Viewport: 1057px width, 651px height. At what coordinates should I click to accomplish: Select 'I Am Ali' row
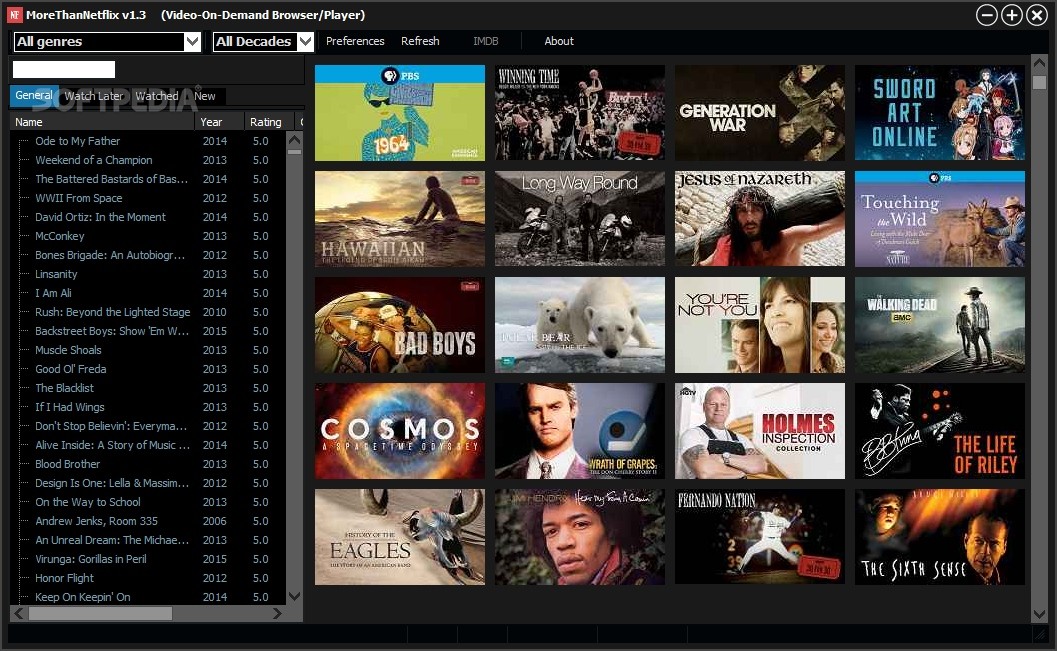(x=148, y=293)
